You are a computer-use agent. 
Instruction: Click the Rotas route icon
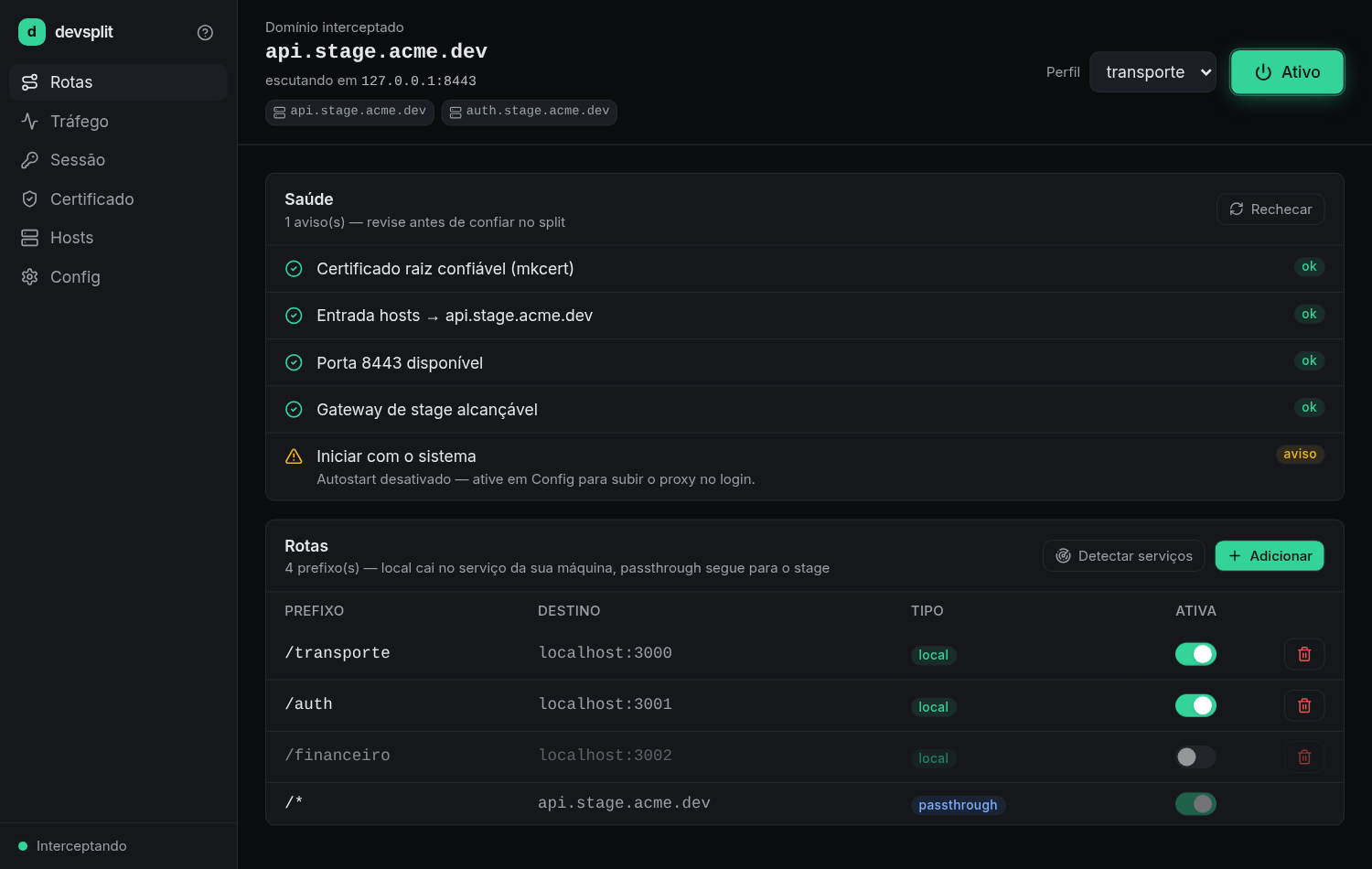tap(30, 82)
